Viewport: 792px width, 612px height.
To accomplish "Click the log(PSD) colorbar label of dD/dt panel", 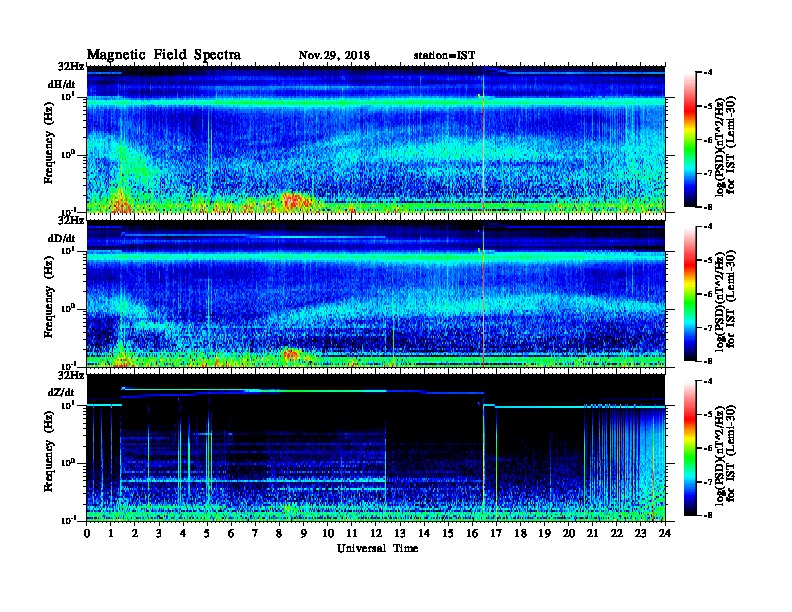I will click(x=725, y=300).
